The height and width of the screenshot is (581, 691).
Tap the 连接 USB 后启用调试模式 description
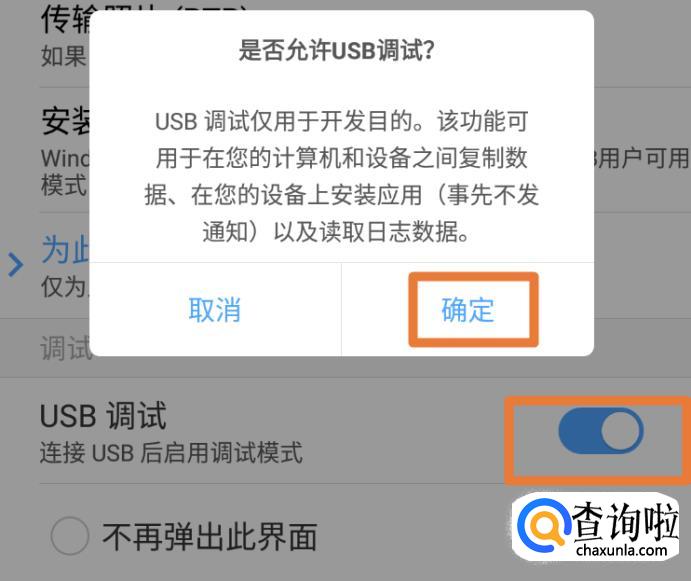tap(171, 453)
